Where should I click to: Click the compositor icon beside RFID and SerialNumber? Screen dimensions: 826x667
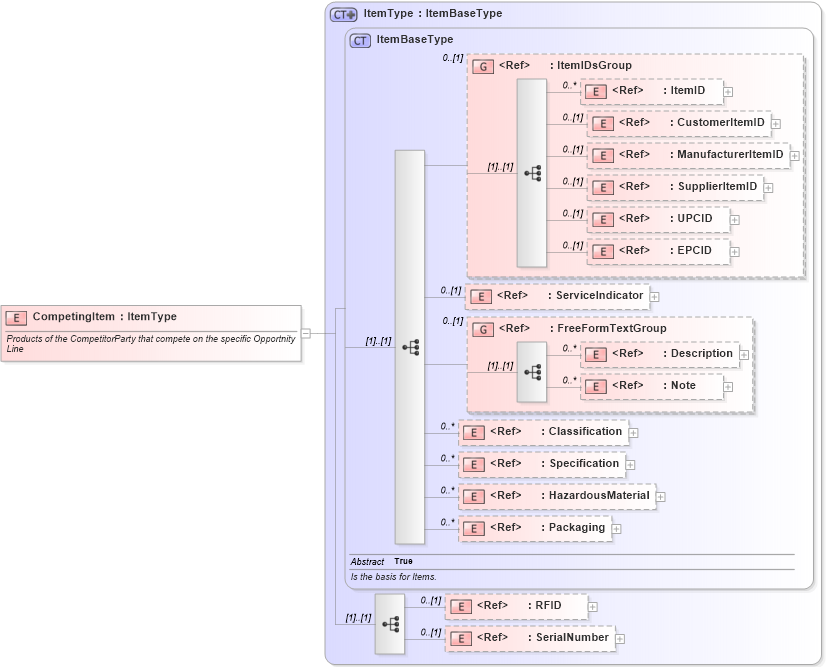pyautogui.click(x=388, y=622)
